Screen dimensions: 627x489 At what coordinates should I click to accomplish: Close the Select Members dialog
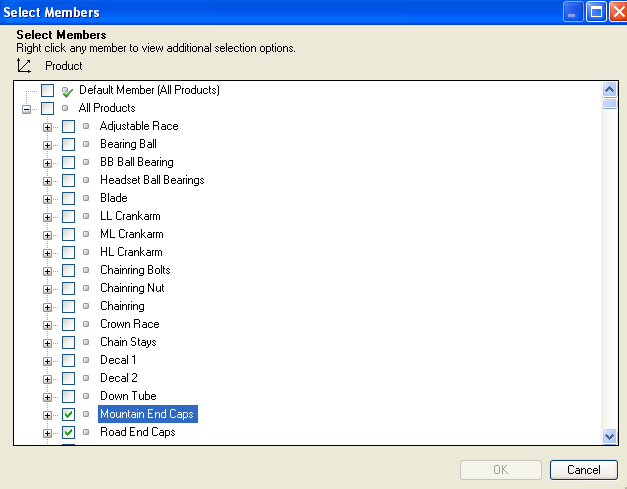[618, 12]
